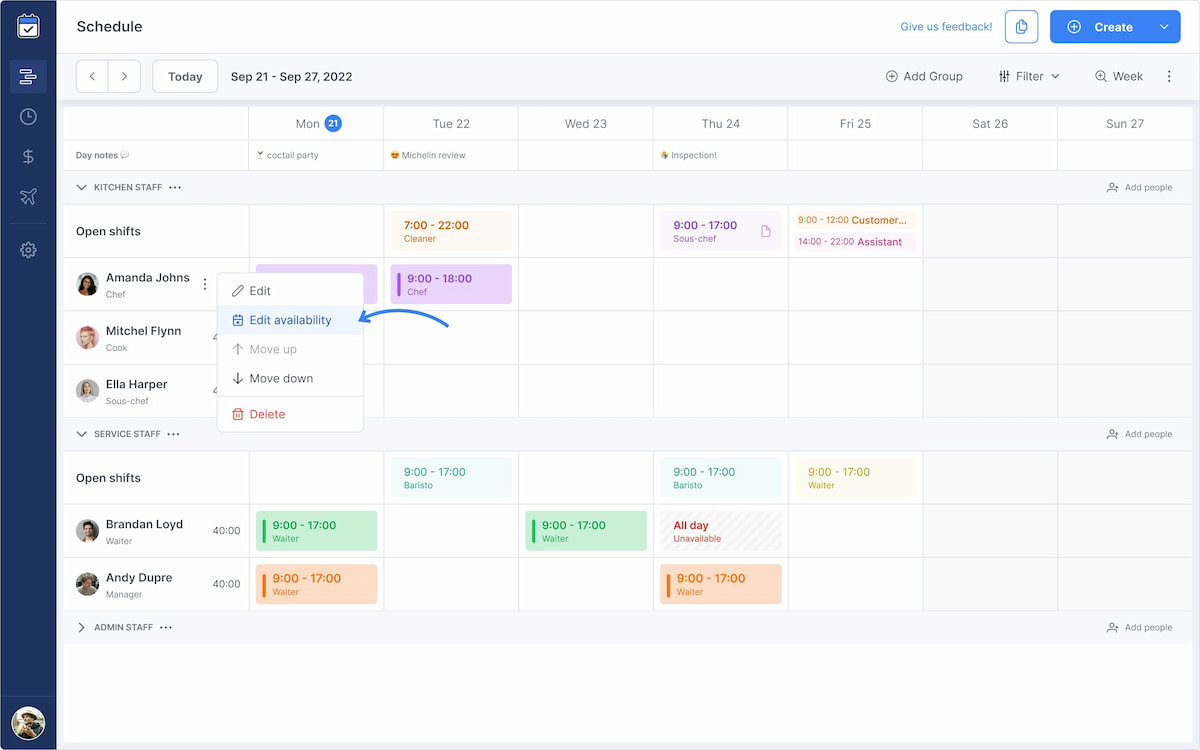Jump to today using the Today button
The width and height of the screenshot is (1200, 750).
tap(184, 76)
